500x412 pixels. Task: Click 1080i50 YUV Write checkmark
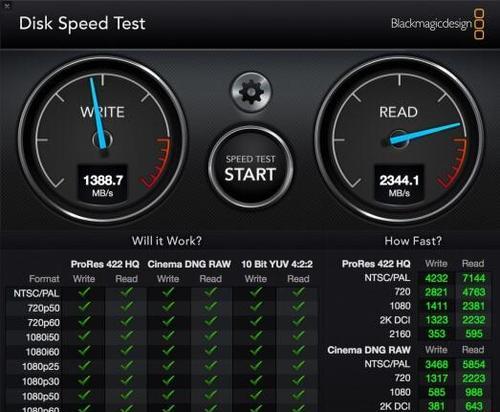click(256, 336)
